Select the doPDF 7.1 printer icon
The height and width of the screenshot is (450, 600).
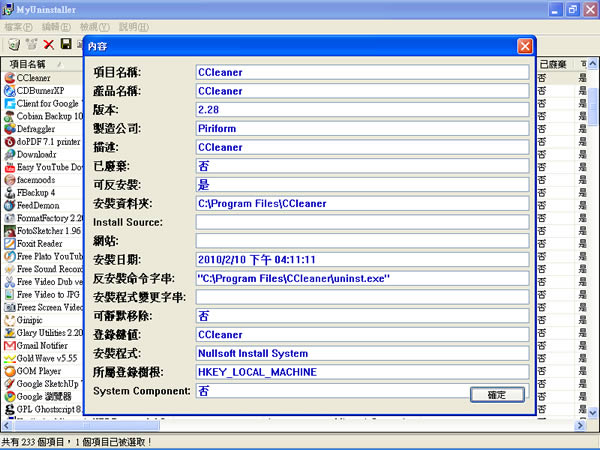(10, 142)
